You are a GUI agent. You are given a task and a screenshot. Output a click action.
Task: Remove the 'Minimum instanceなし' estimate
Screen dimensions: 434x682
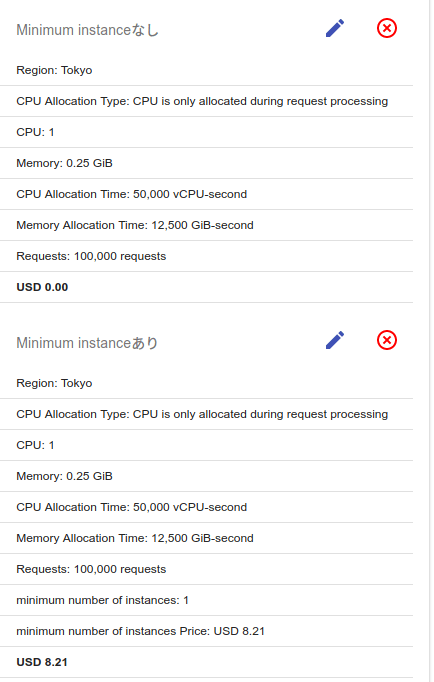pyautogui.click(x=387, y=28)
